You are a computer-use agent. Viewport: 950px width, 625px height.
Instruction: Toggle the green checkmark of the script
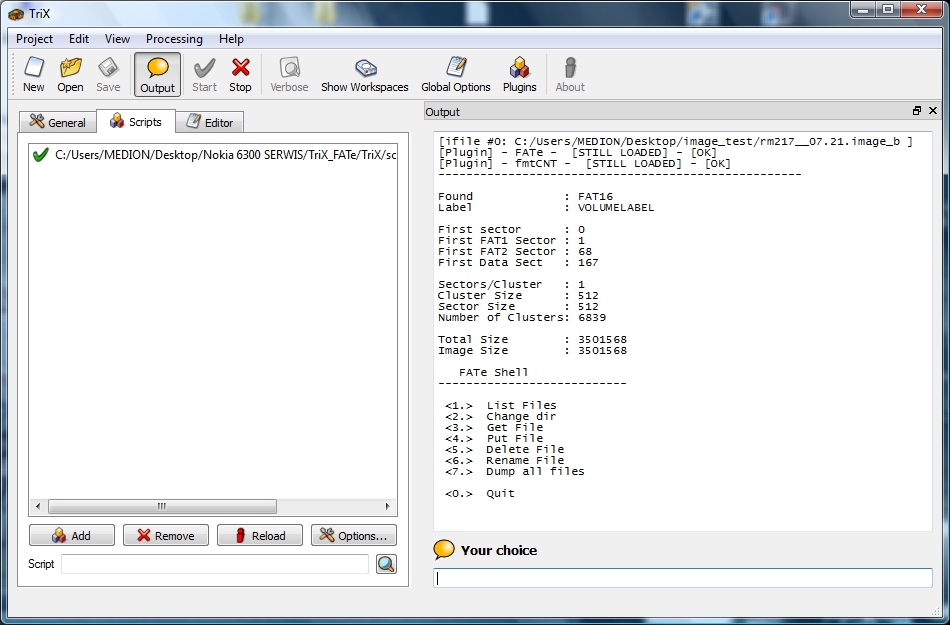point(41,155)
